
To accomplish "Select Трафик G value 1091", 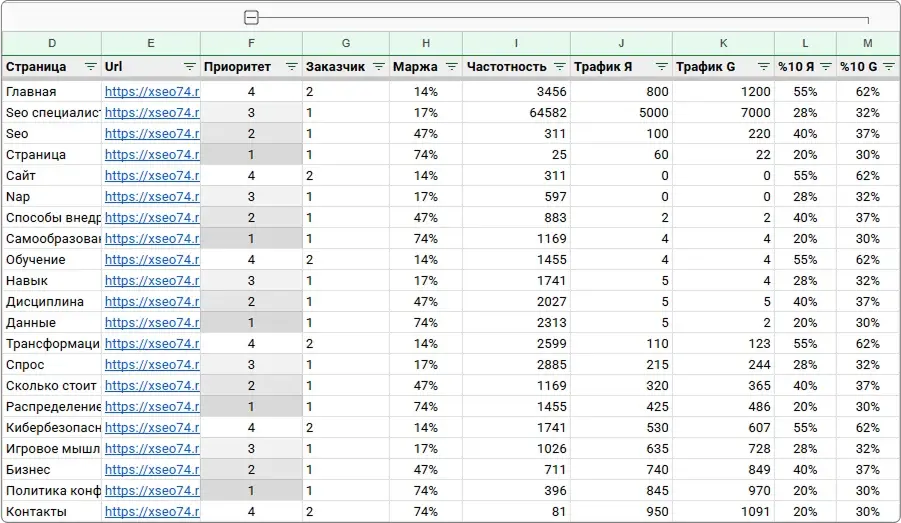I will (723, 512).
